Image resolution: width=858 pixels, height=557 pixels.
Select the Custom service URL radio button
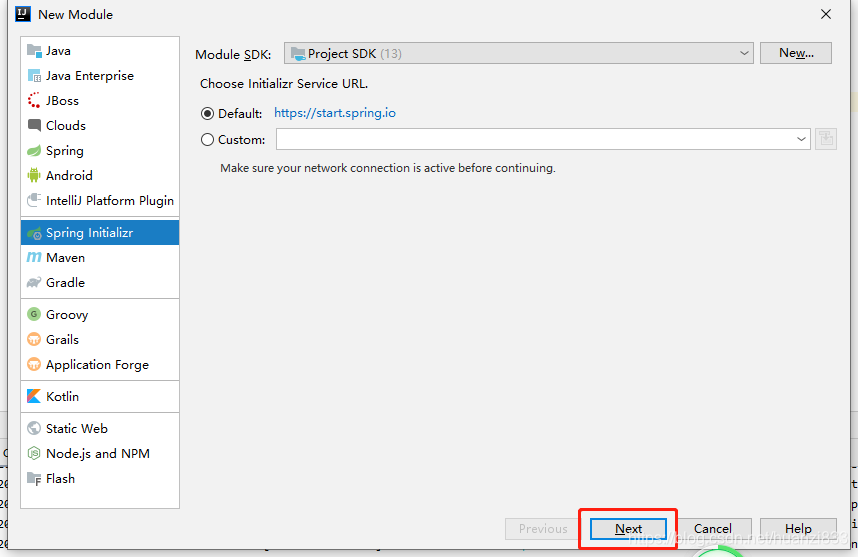click(207, 140)
